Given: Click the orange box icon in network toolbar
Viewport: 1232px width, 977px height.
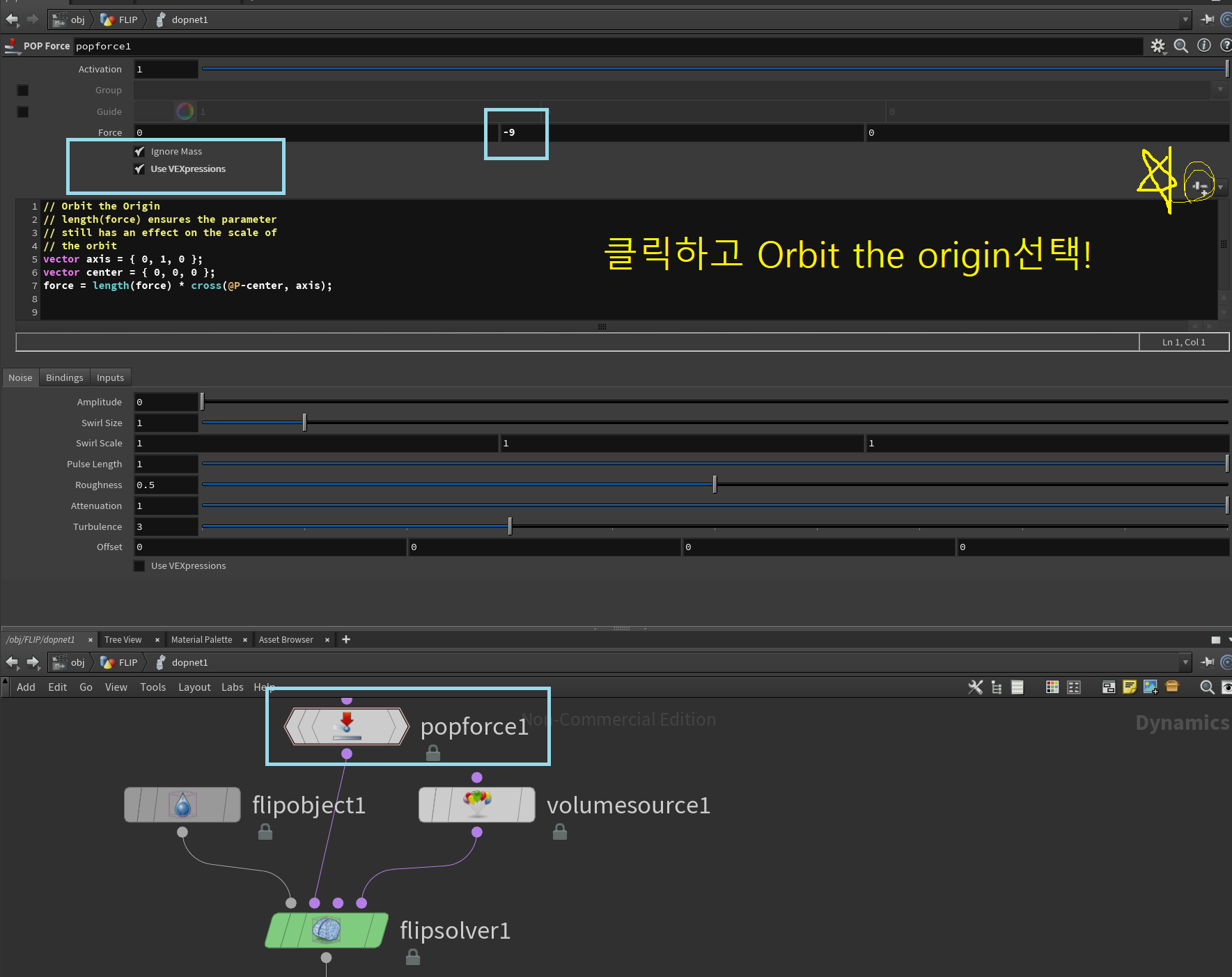Looking at the screenshot, I should [1172, 687].
